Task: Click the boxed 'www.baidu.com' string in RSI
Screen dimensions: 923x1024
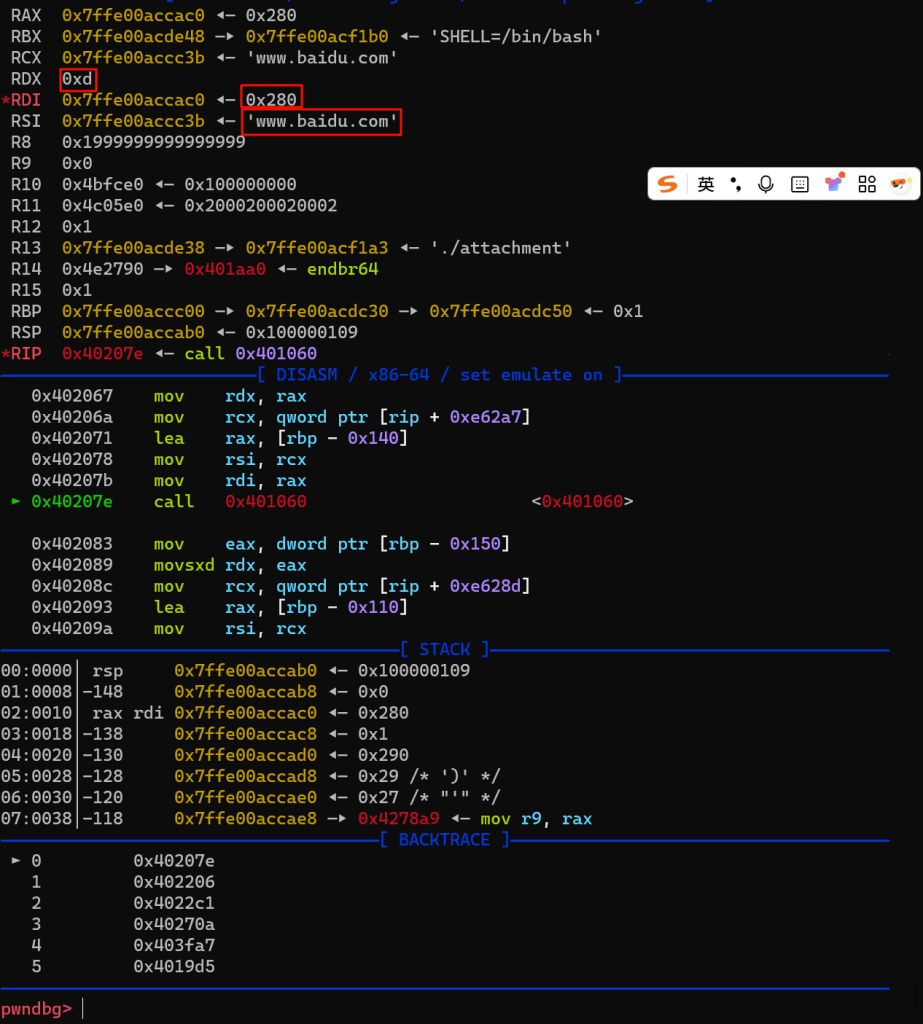Action: pos(322,122)
